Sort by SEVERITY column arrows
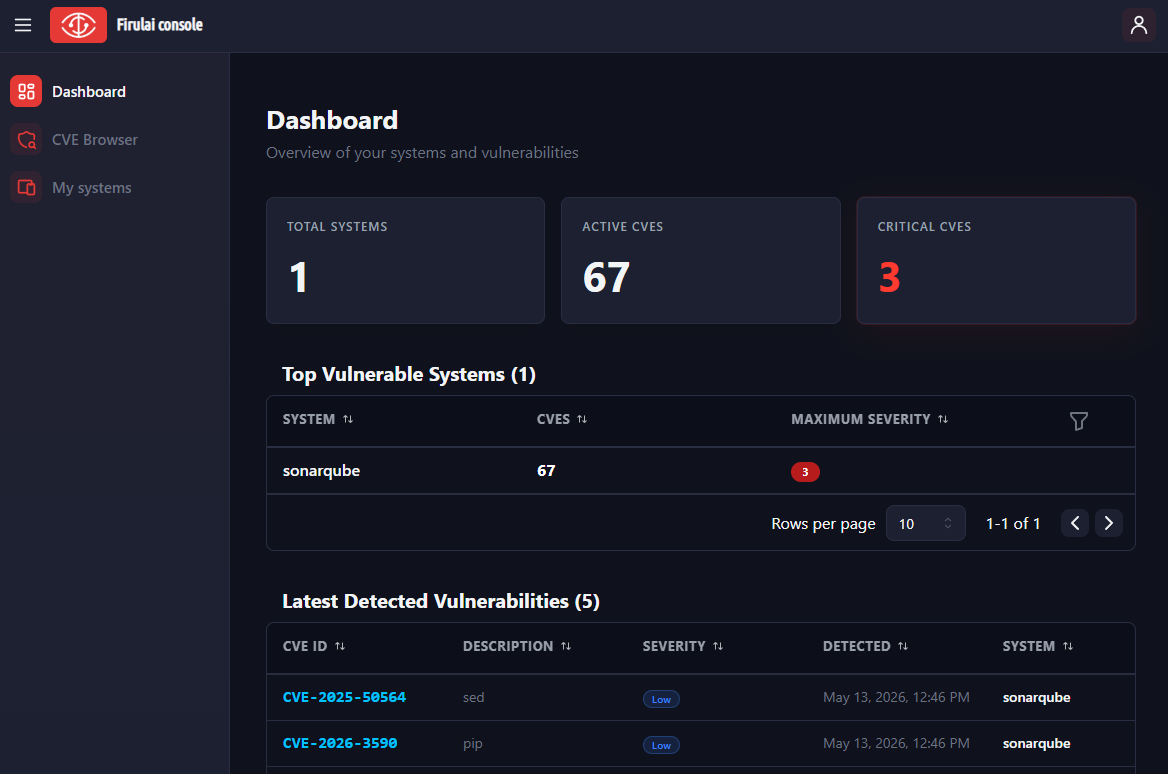This screenshot has height=774, width=1168. 717,646
